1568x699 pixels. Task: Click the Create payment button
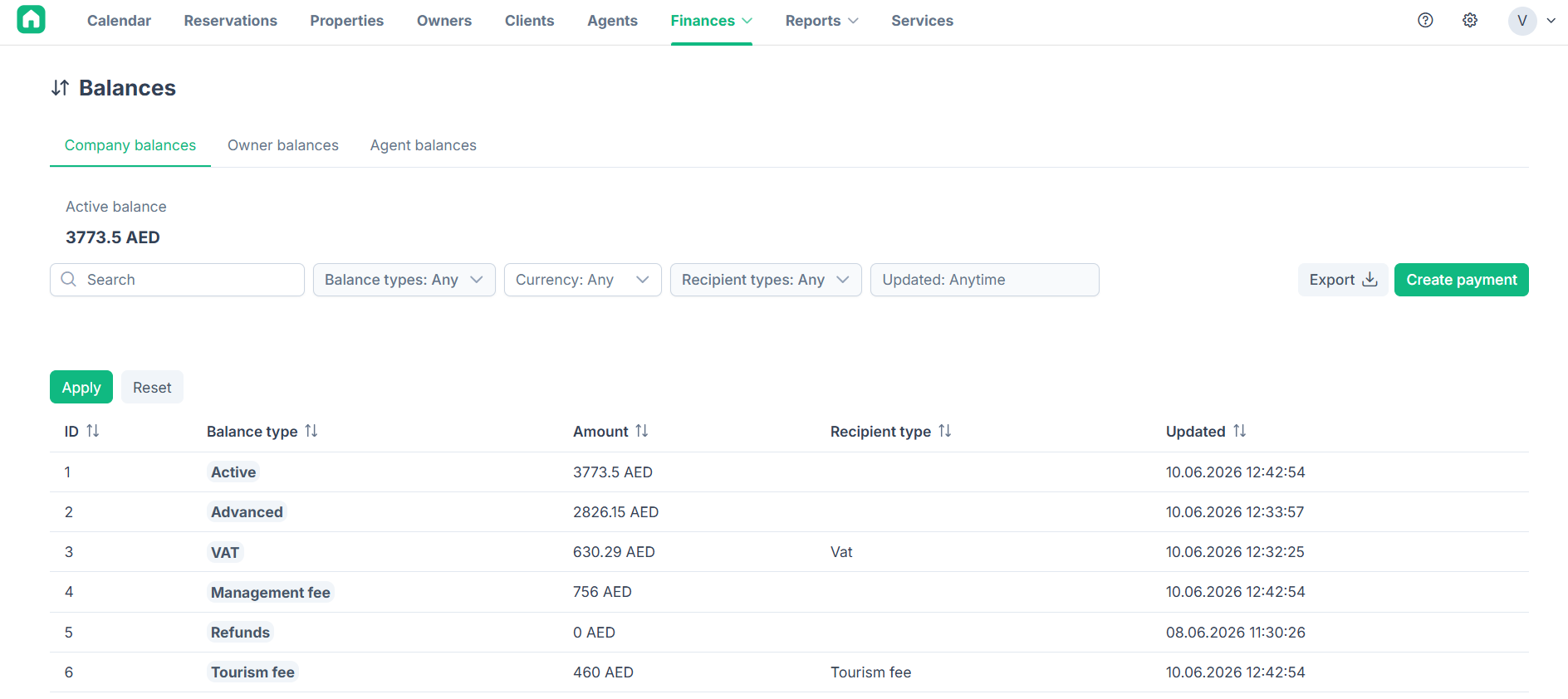pyautogui.click(x=1462, y=280)
